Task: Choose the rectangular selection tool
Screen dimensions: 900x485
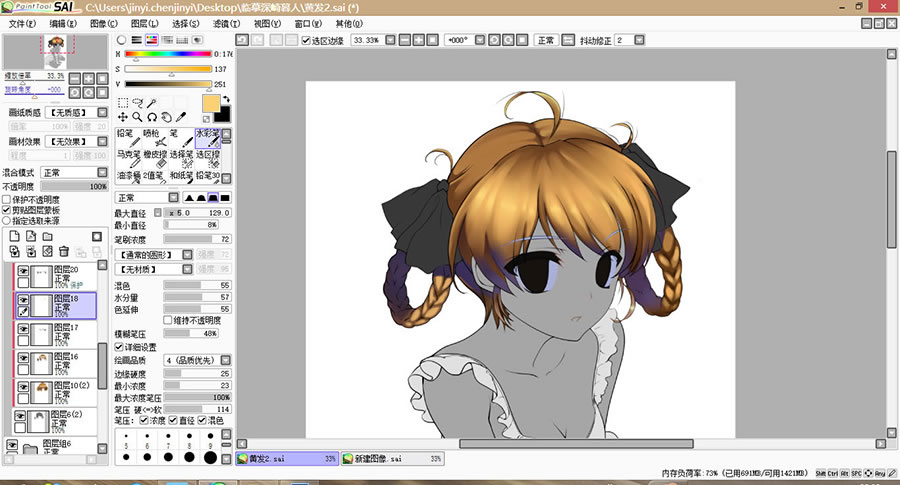Action: click(x=123, y=103)
